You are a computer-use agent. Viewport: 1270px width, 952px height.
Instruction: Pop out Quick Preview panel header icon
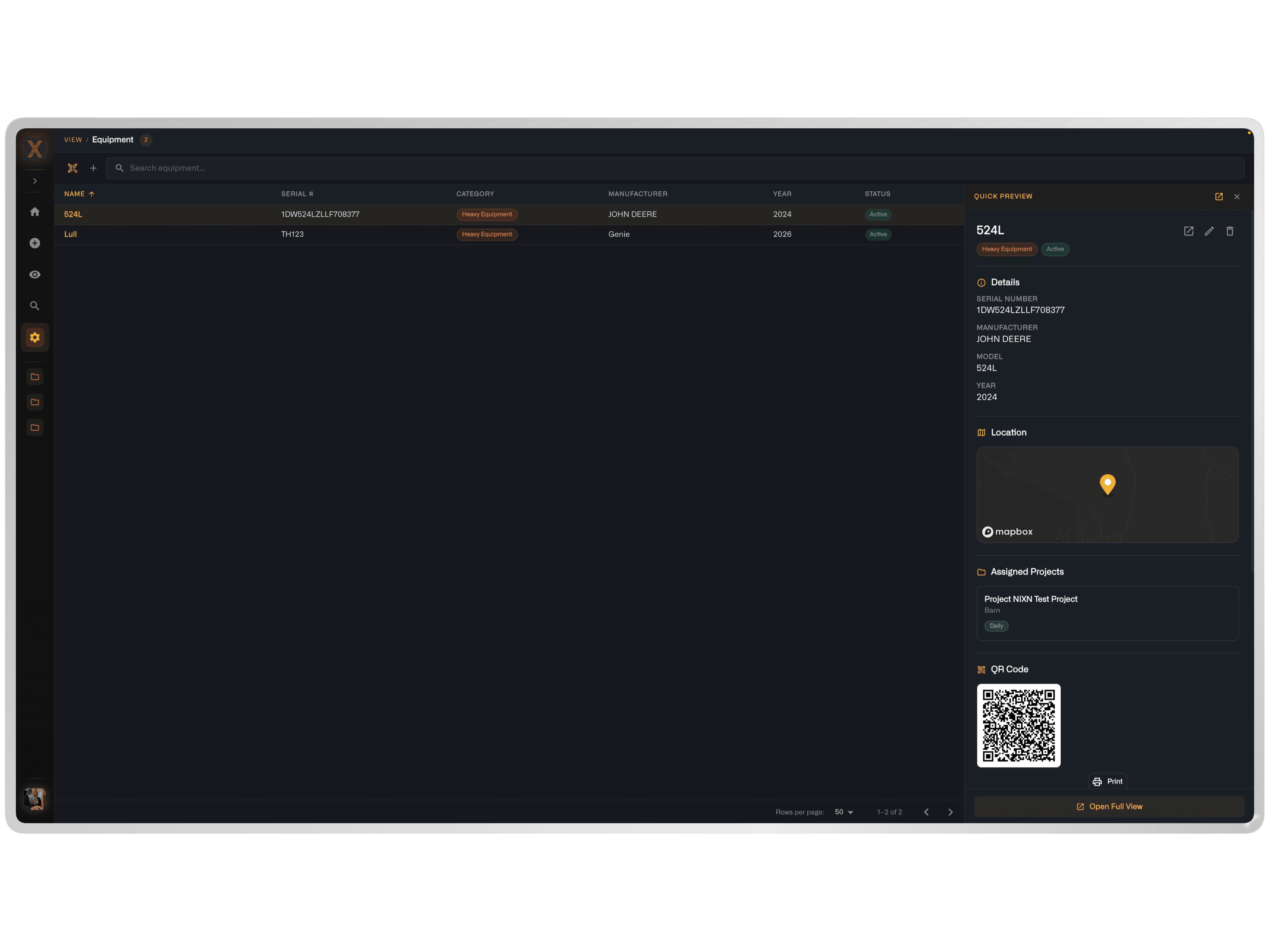tap(1219, 197)
